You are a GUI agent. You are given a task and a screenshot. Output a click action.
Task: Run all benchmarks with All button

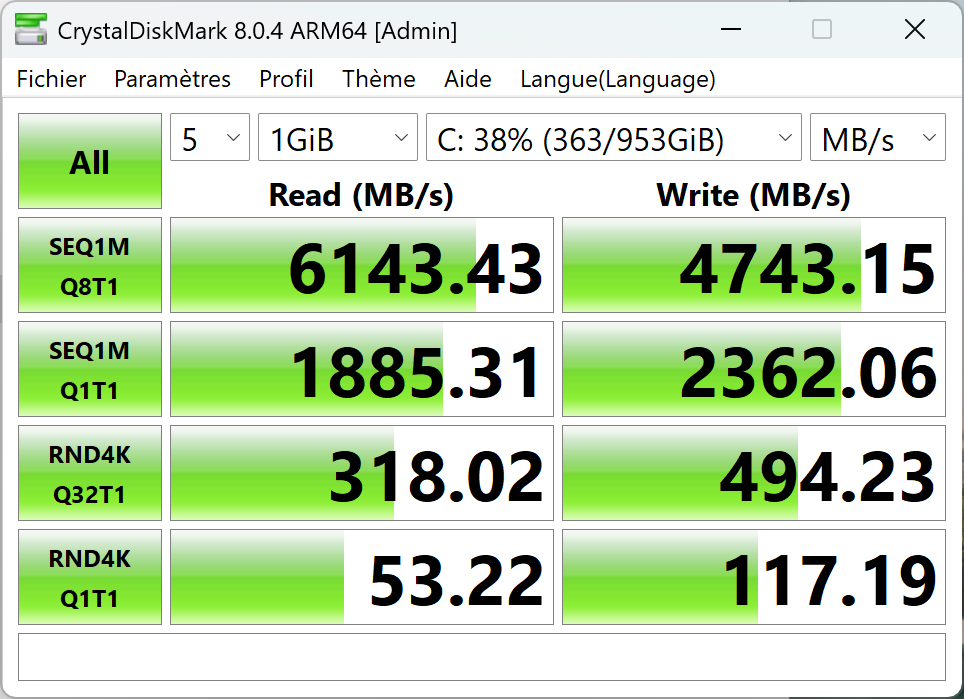[x=90, y=162]
